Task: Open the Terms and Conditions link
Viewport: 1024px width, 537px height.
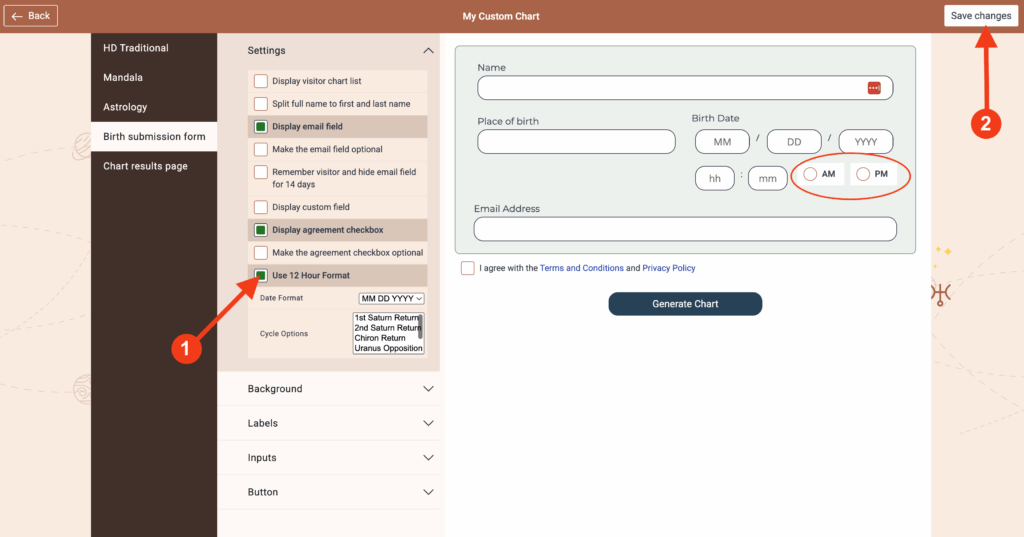Action: pos(581,268)
